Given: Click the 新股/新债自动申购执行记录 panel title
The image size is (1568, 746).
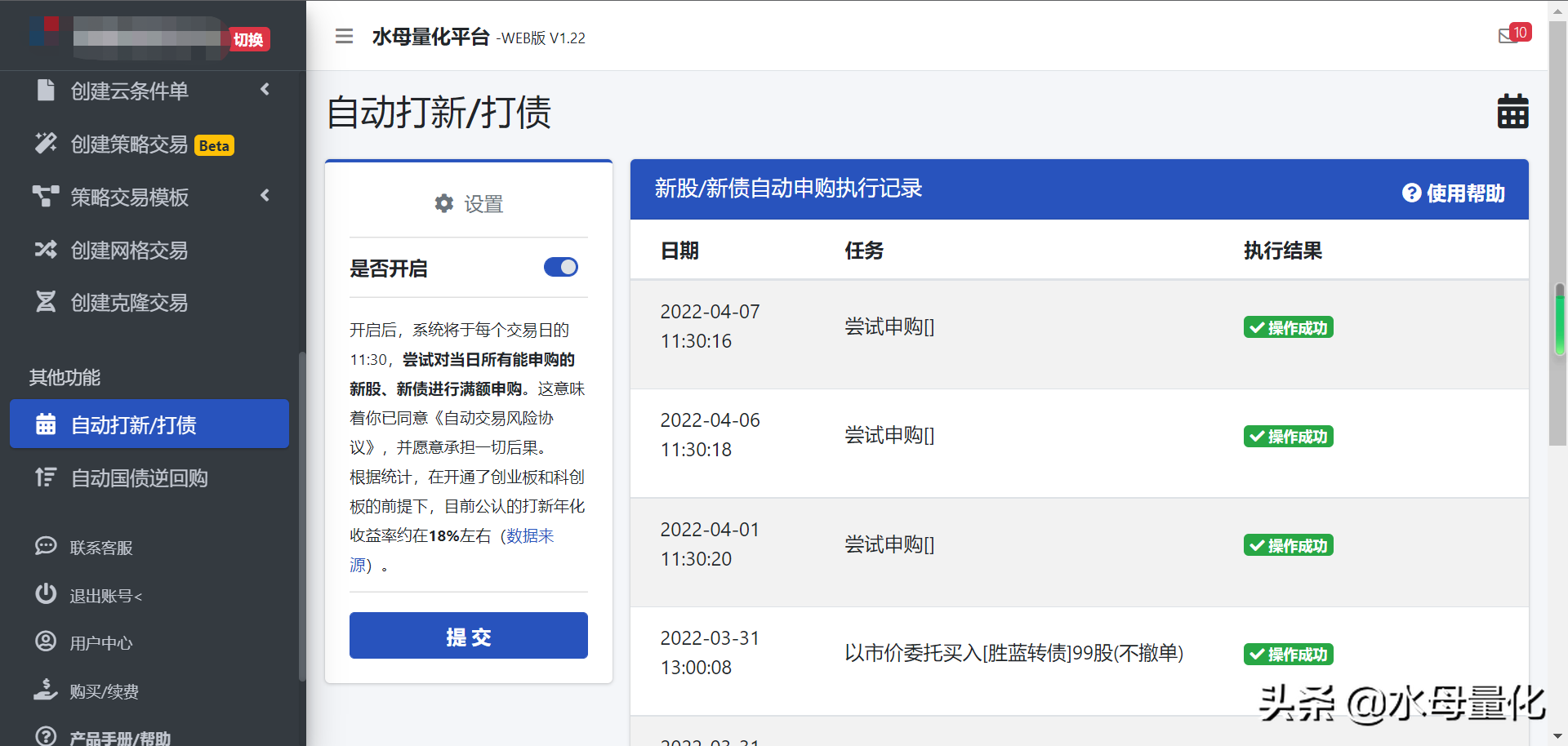Looking at the screenshot, I should pos(788,189).
